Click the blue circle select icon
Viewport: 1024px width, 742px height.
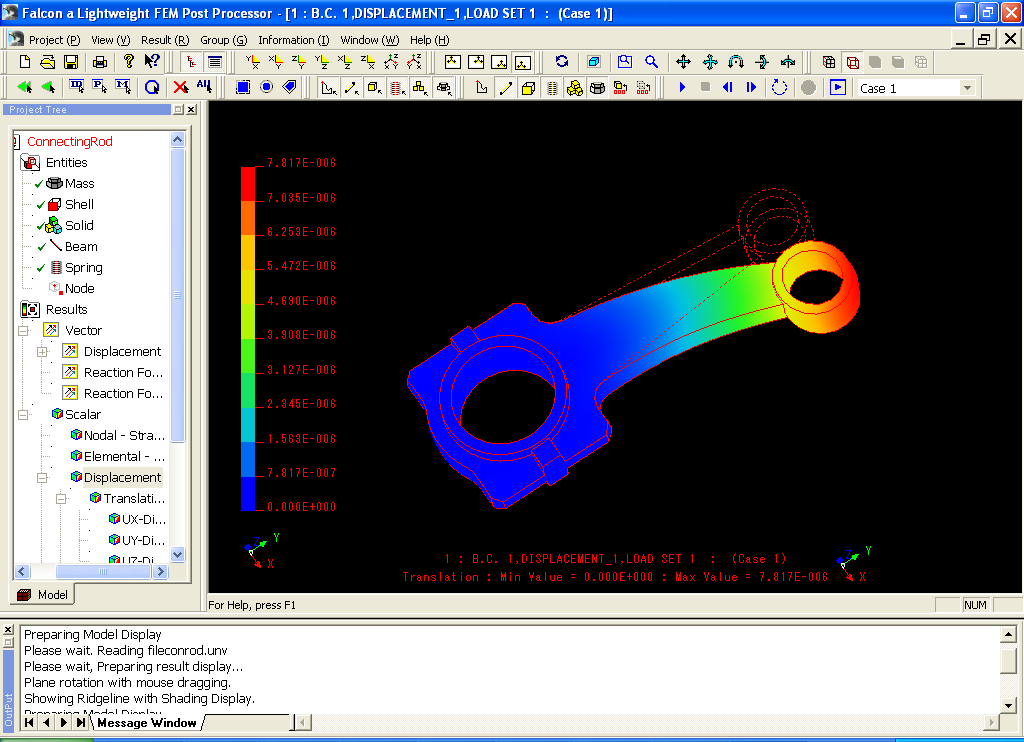tap(266, 87)
